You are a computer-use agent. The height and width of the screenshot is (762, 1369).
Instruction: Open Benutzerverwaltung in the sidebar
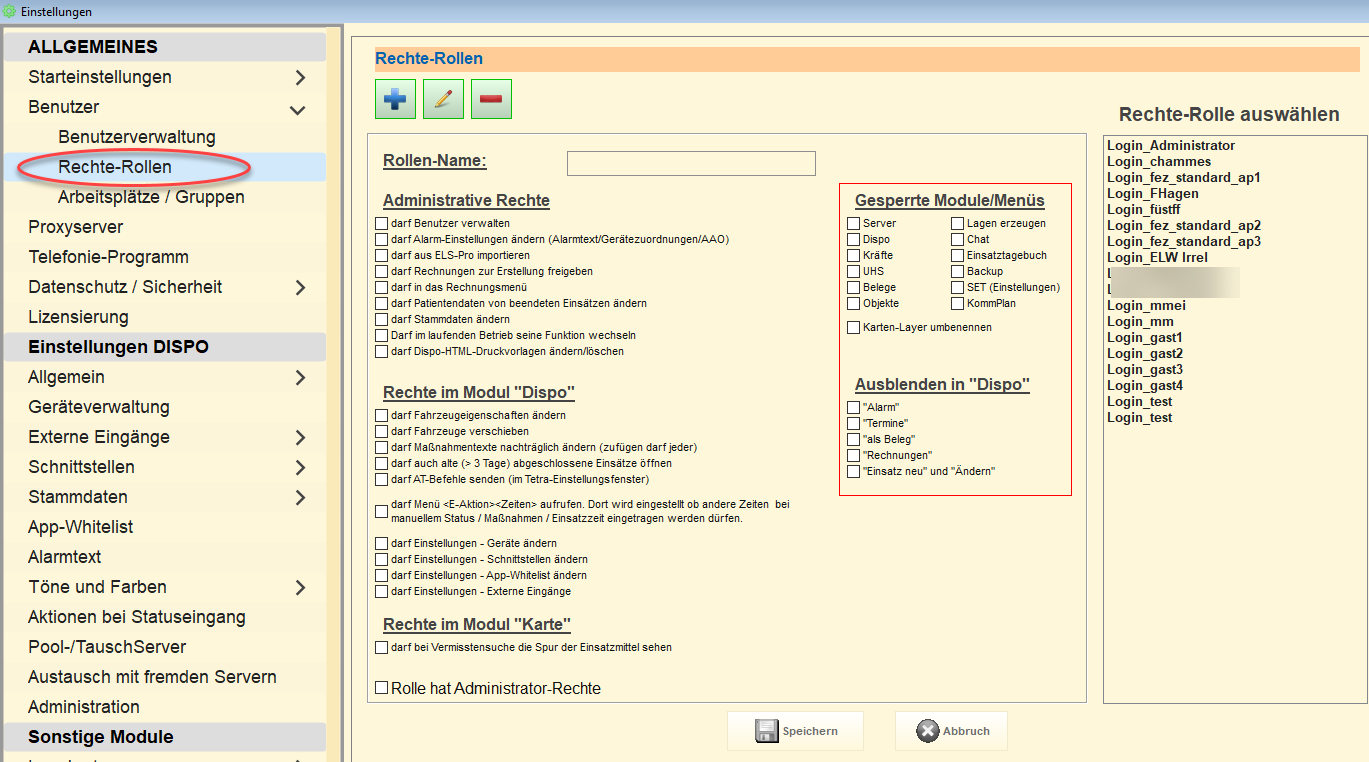click(x=137, y=137)
